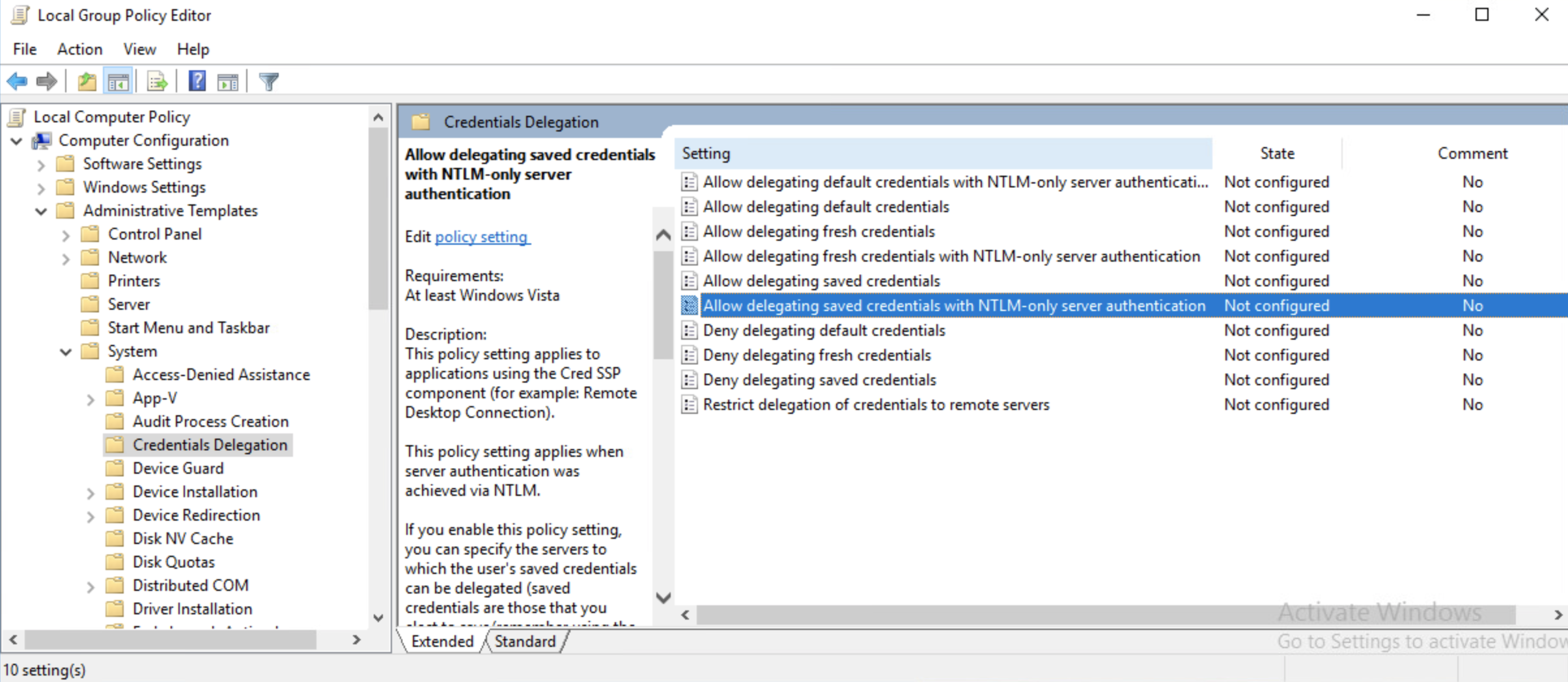Screen dimensions: 1568x682
Task: Click the Back arrow toolbar icon
Action: pos(17,81)
